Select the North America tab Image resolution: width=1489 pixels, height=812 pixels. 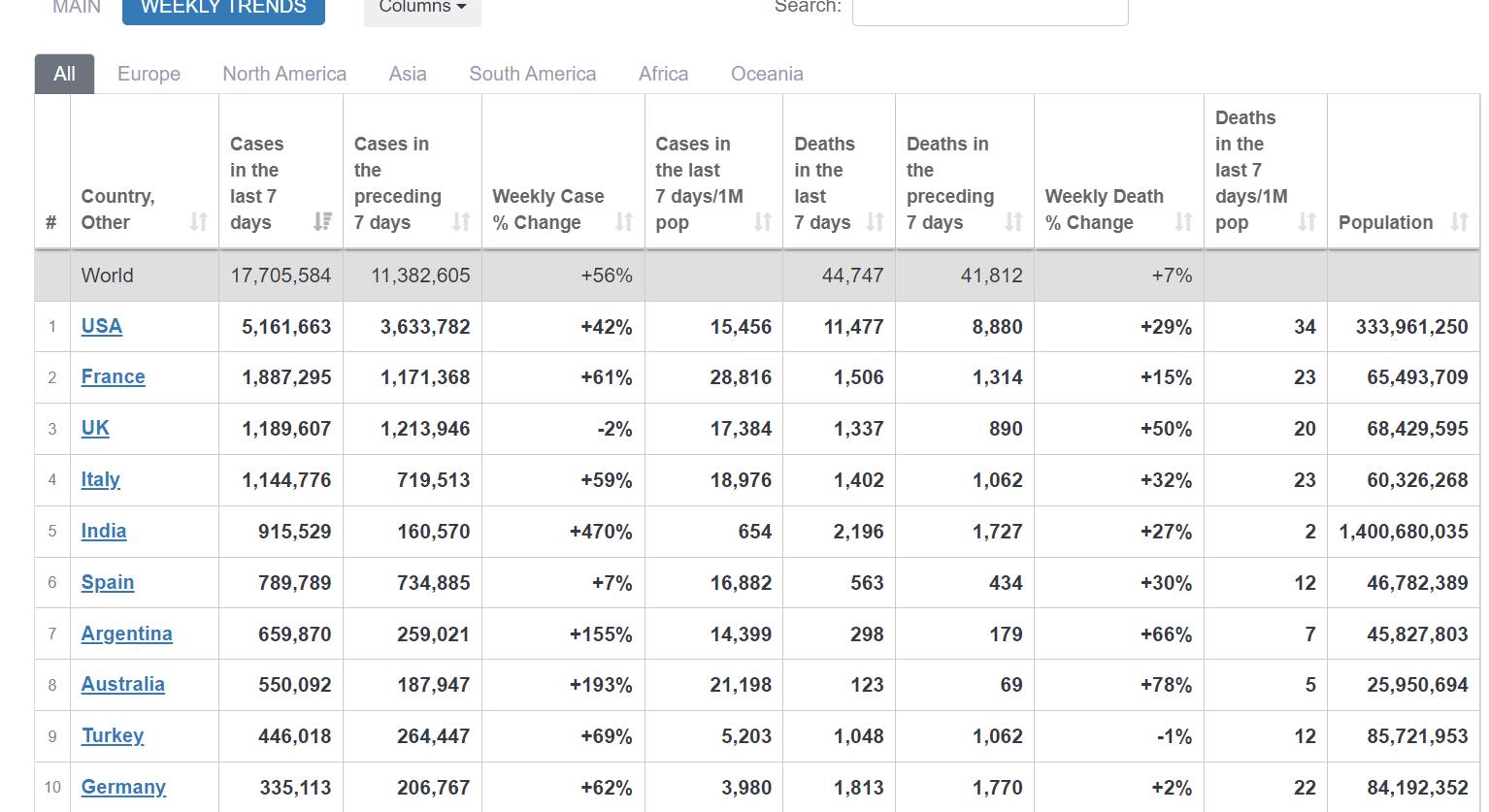pyautogui.click(x=284, y=74)
